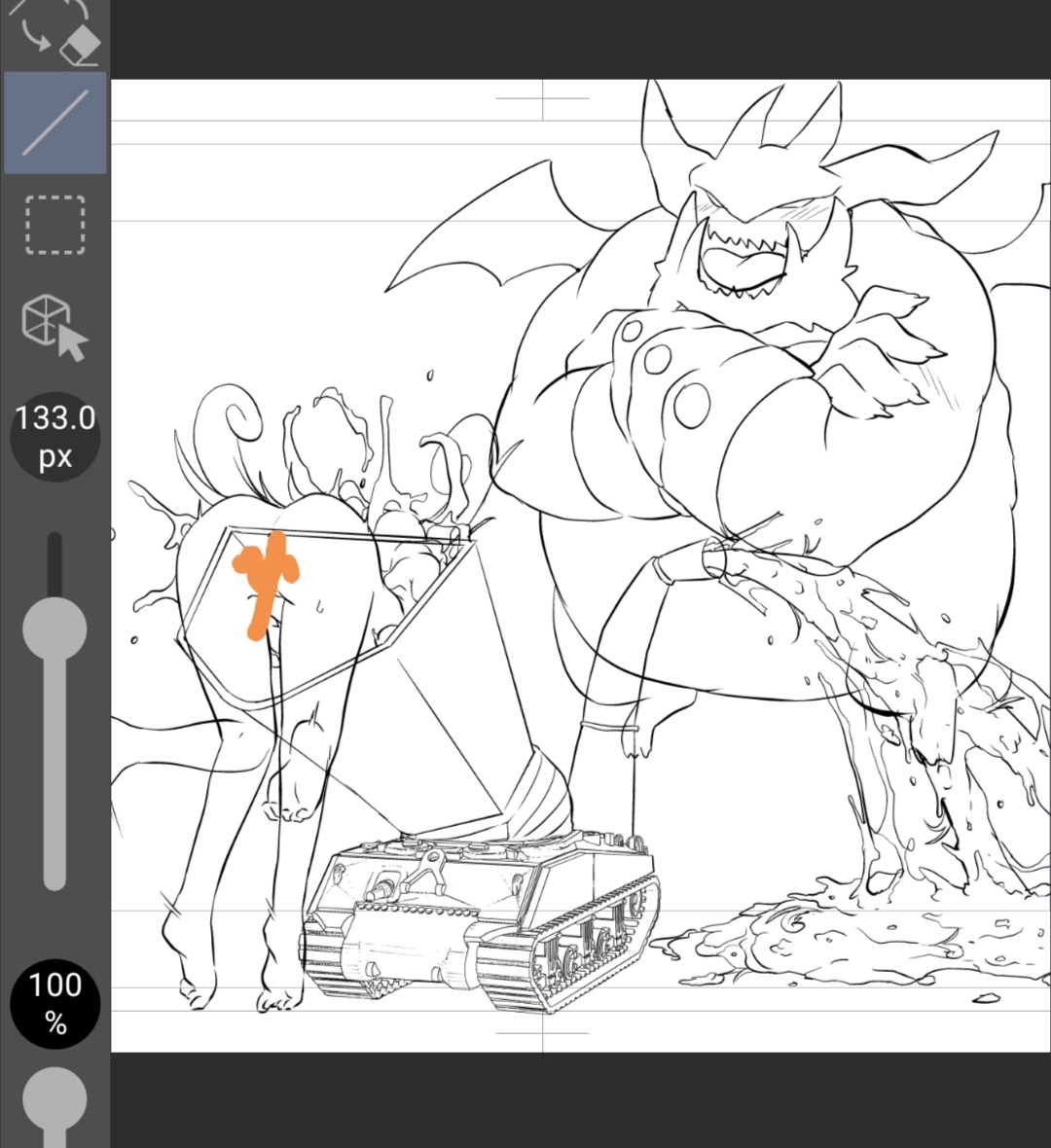
Task: Select the highlighted straight Line tool
Action: coord(55,123)
